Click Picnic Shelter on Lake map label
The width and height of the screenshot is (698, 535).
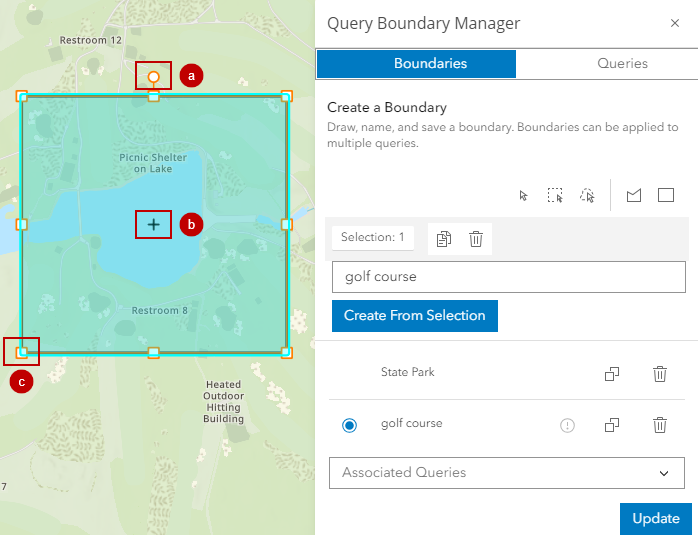point(153,163)
